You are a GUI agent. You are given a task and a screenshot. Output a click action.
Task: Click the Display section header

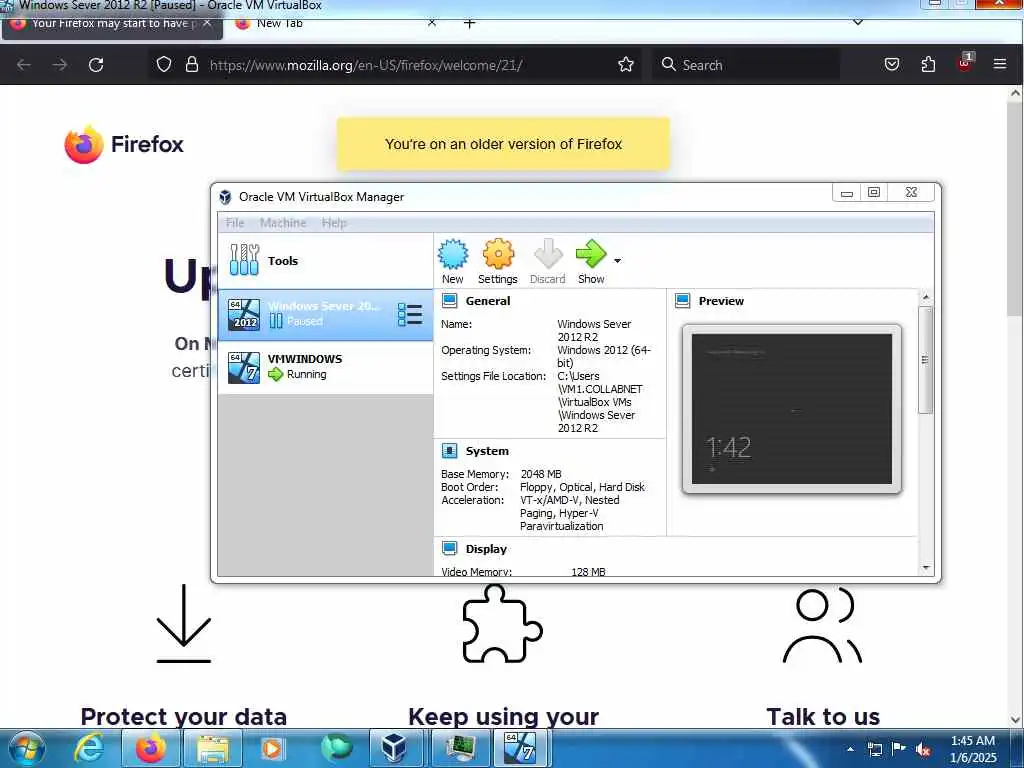pos(486,549)
